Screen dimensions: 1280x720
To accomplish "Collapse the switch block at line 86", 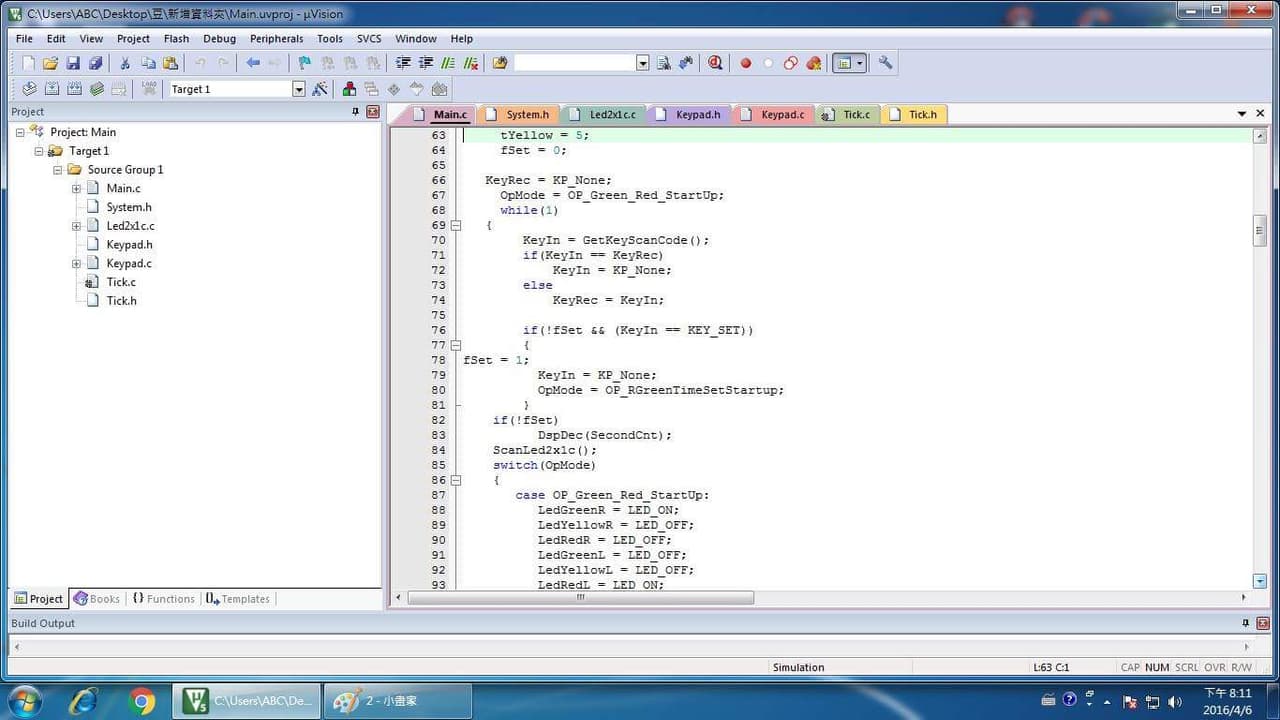I will tap(456, 480).
